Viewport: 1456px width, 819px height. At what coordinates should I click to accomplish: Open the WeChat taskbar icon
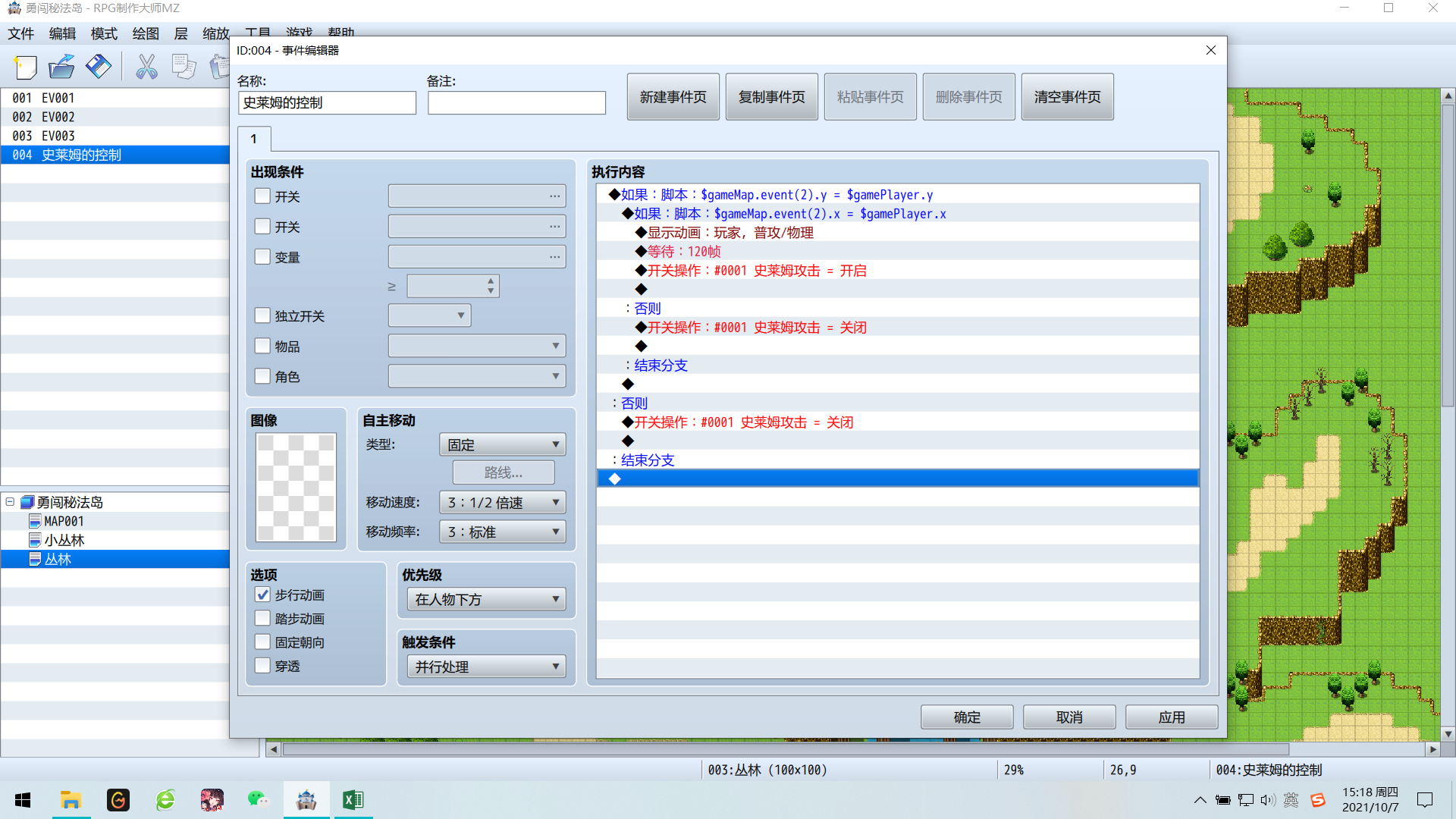click(259, 800)
